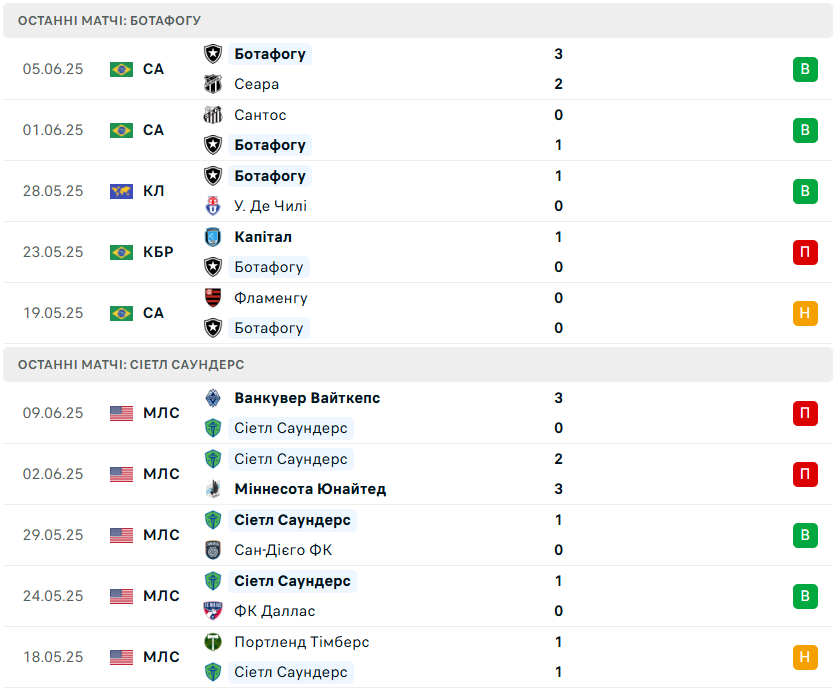
Task: Click the Ванкувер Вайткепс crest icon
Action: coord(213,398)
